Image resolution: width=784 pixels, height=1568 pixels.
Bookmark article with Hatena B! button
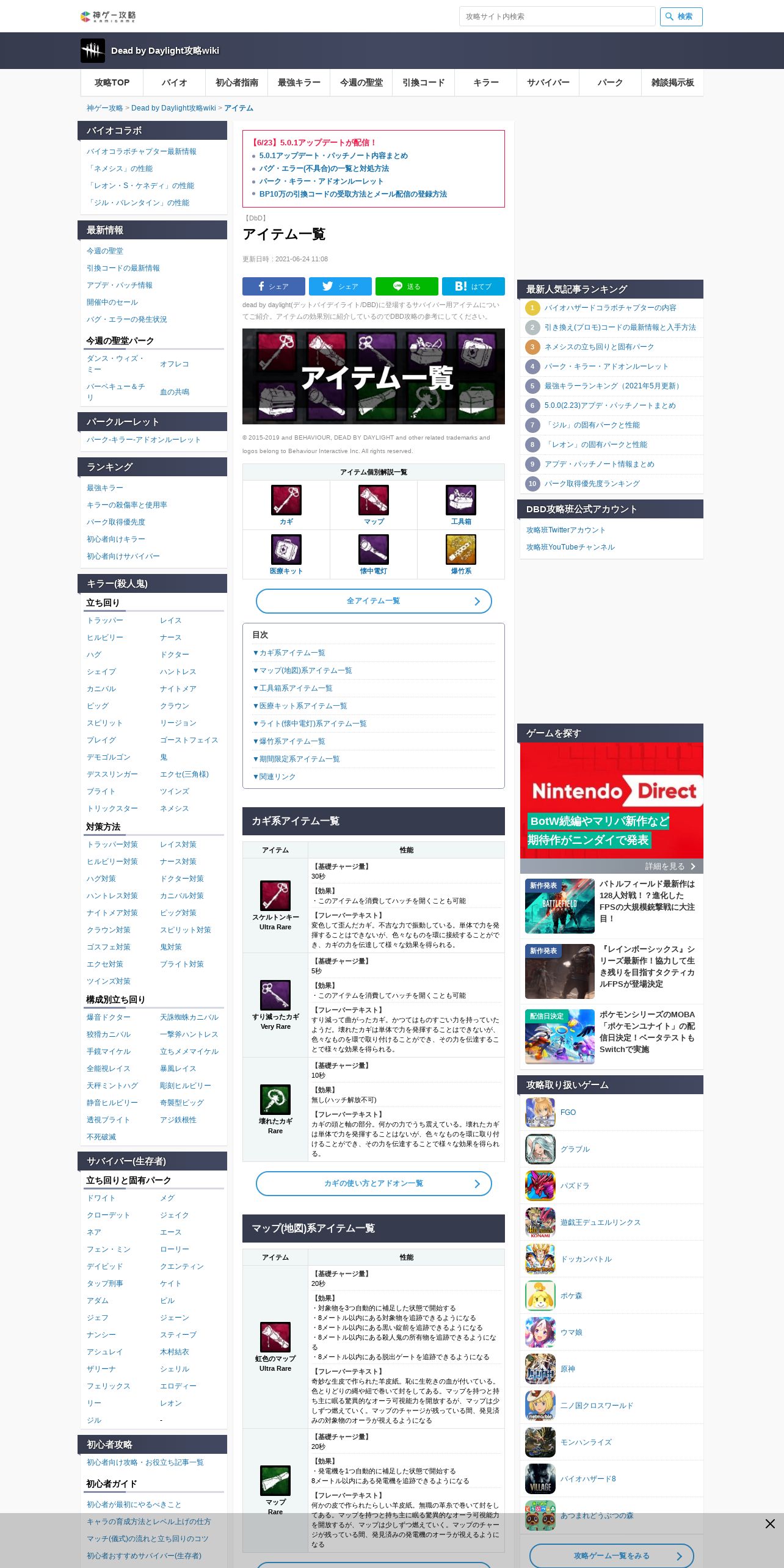coord(473,286)
